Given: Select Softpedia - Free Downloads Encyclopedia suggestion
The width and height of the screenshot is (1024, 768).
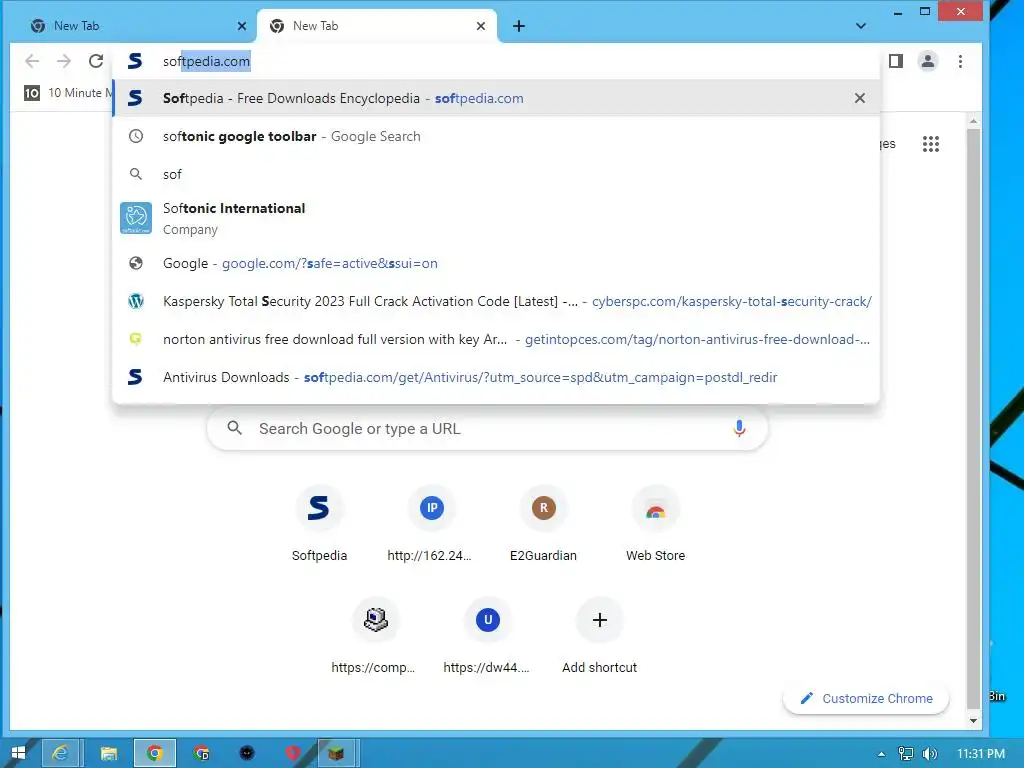Looking at the screenshot, I should 496,98.
